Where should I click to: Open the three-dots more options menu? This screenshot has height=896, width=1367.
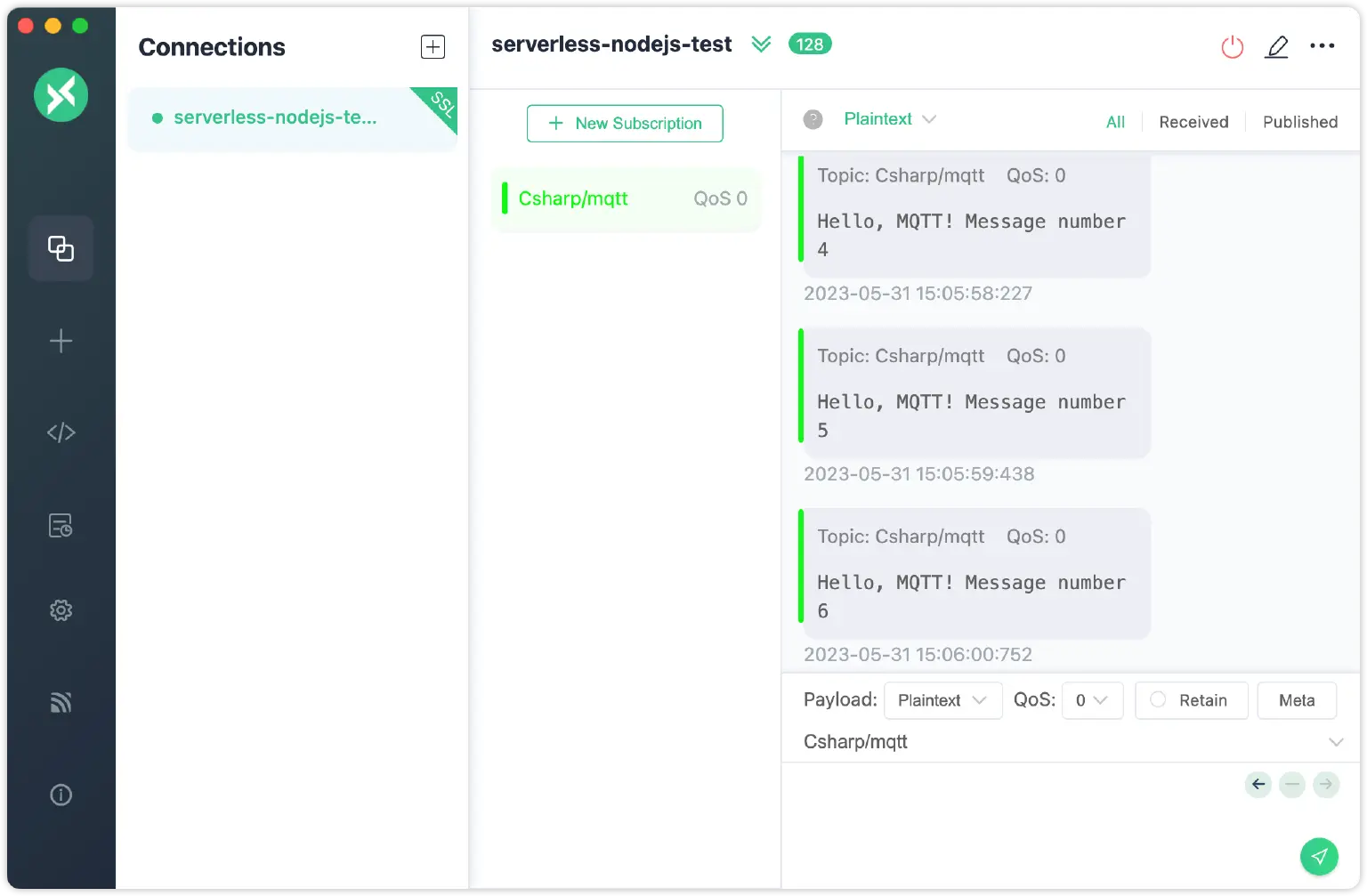[1322, 46]
